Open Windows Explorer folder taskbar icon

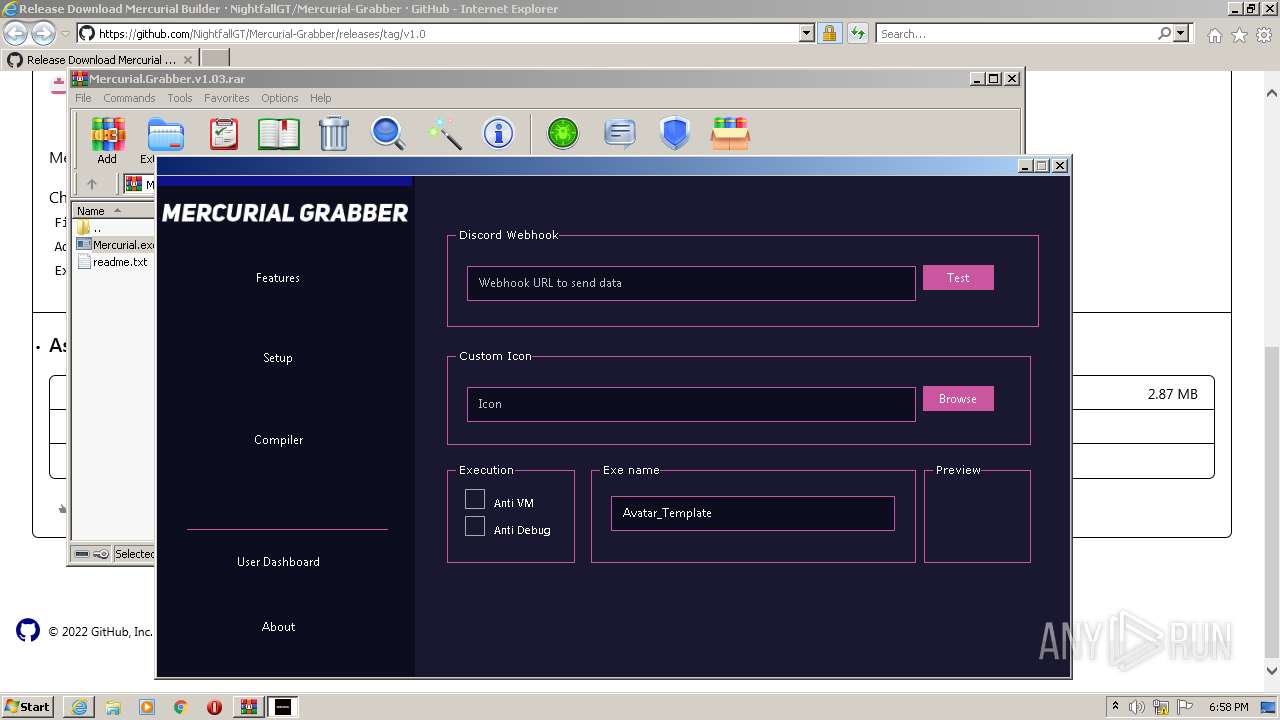113,707
